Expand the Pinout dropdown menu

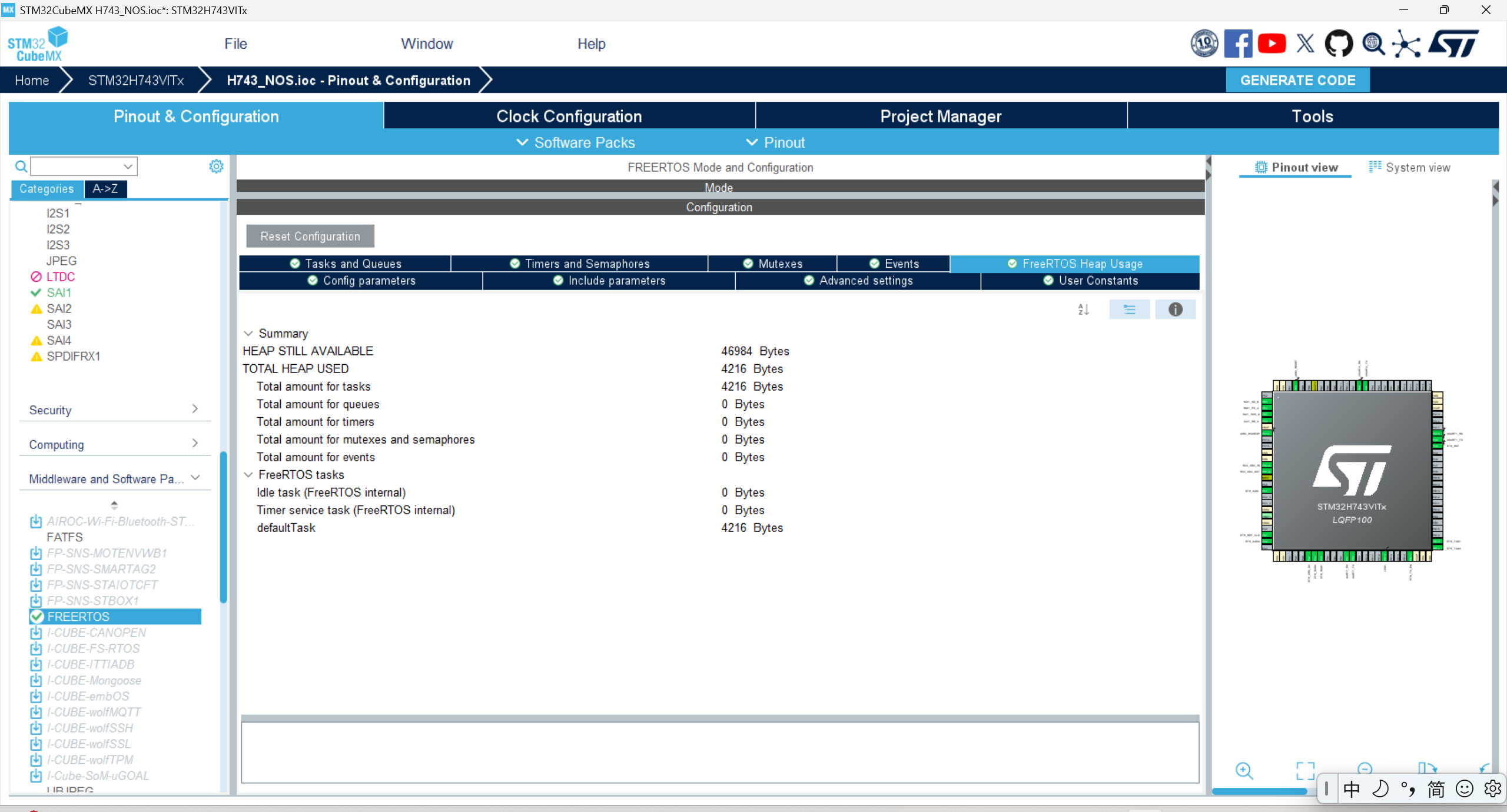pos(775,142)
